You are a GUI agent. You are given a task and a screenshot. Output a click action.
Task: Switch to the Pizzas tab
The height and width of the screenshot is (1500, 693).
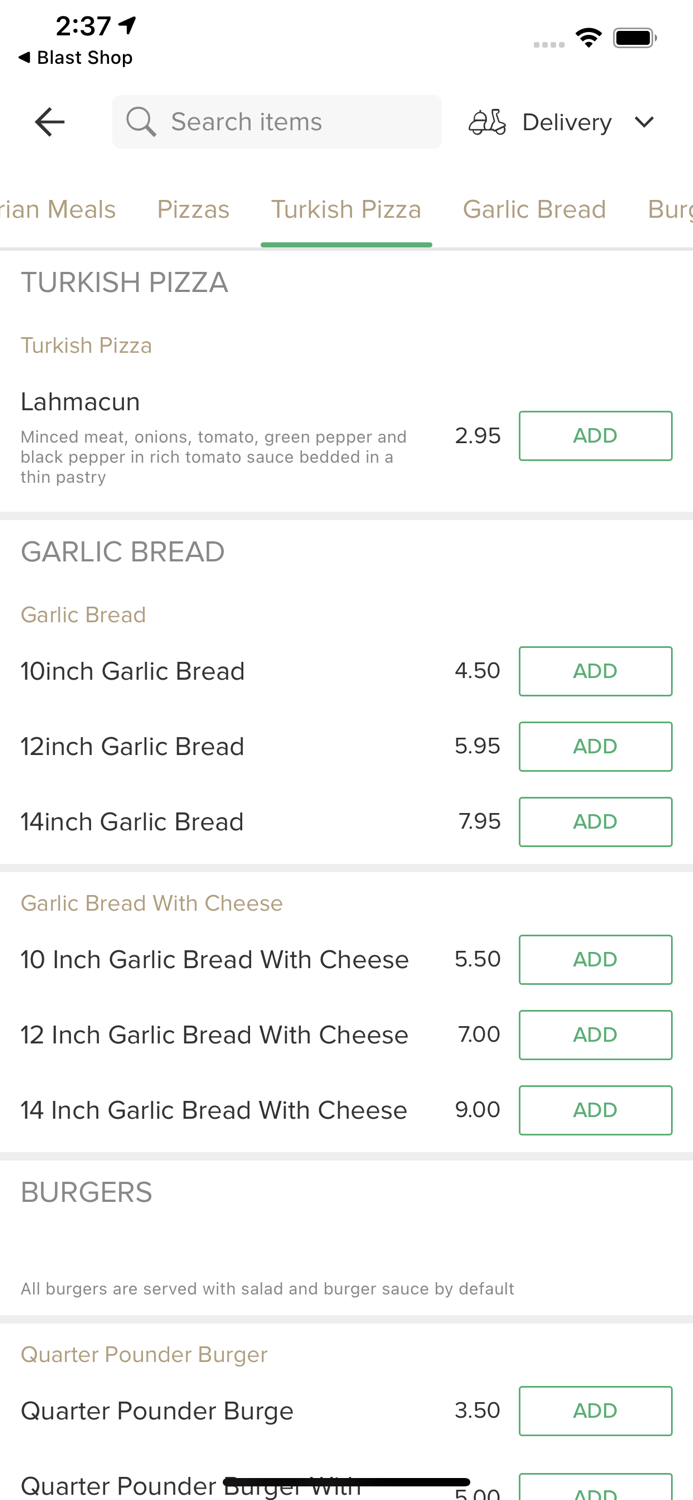(x=193, y=209)
